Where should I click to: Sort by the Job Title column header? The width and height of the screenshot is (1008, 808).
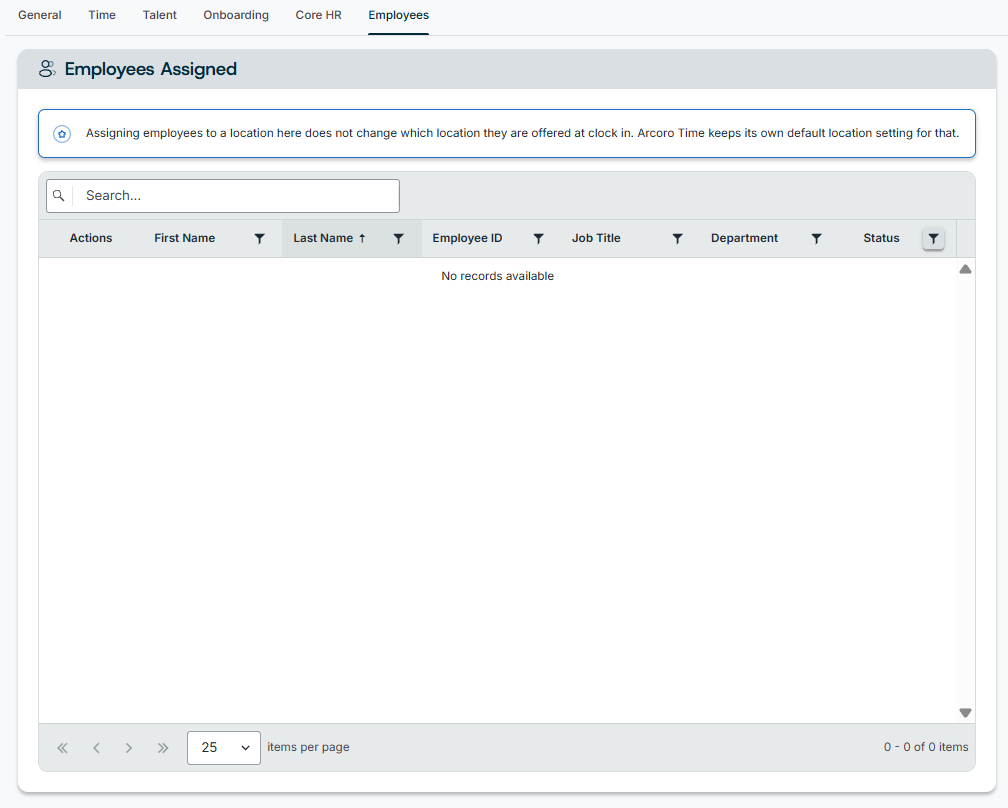click(x=596, y=238)
